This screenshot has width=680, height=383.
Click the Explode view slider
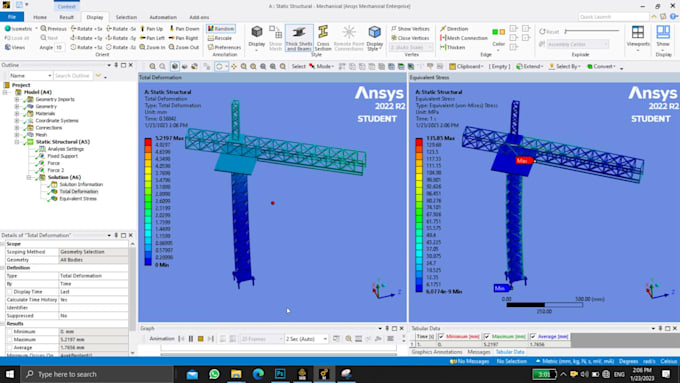tap(592, 31)
